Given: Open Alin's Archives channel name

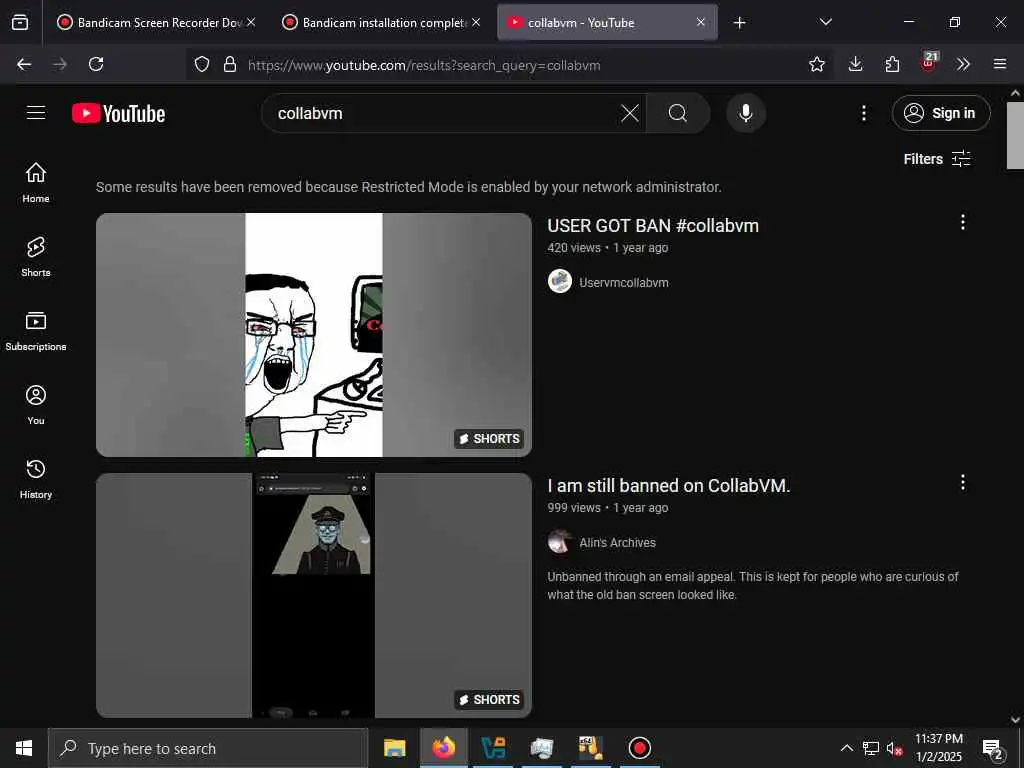Looking at the screenshot, I should (617, 543).
